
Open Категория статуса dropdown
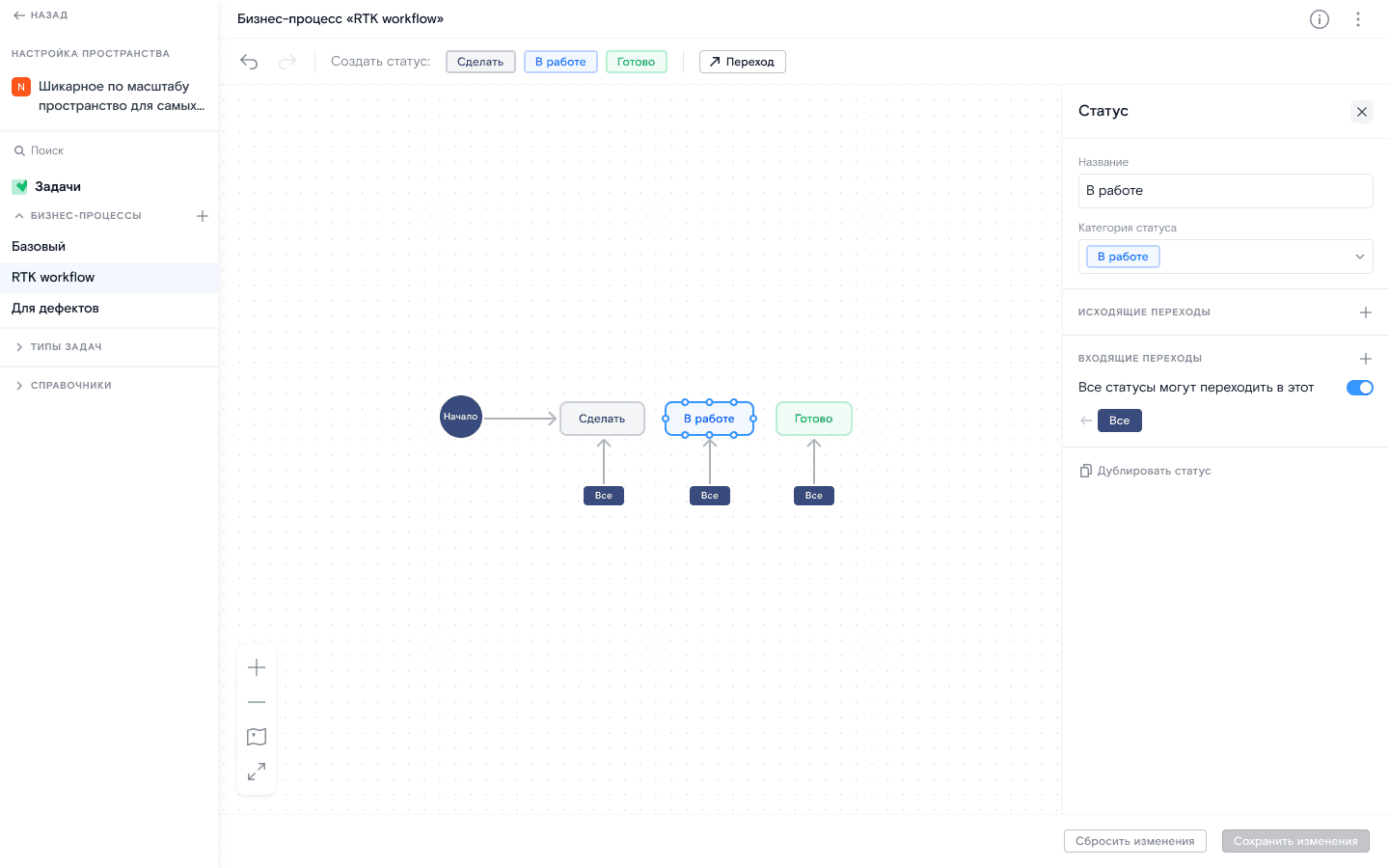1226,257
